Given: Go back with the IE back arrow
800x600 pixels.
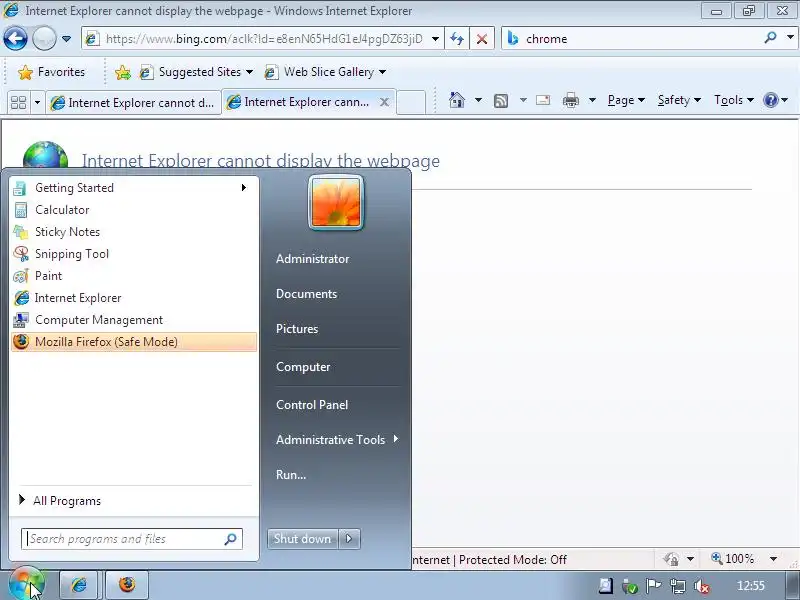Looking at the screenshot, I should 15,38.
